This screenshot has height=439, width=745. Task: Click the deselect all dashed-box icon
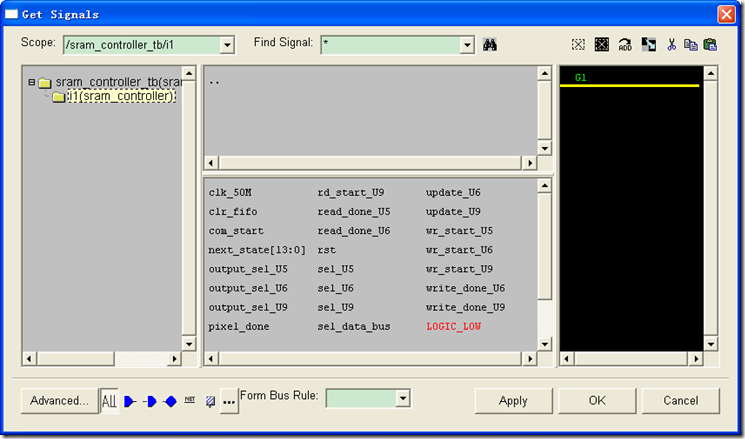pos(578,45)
